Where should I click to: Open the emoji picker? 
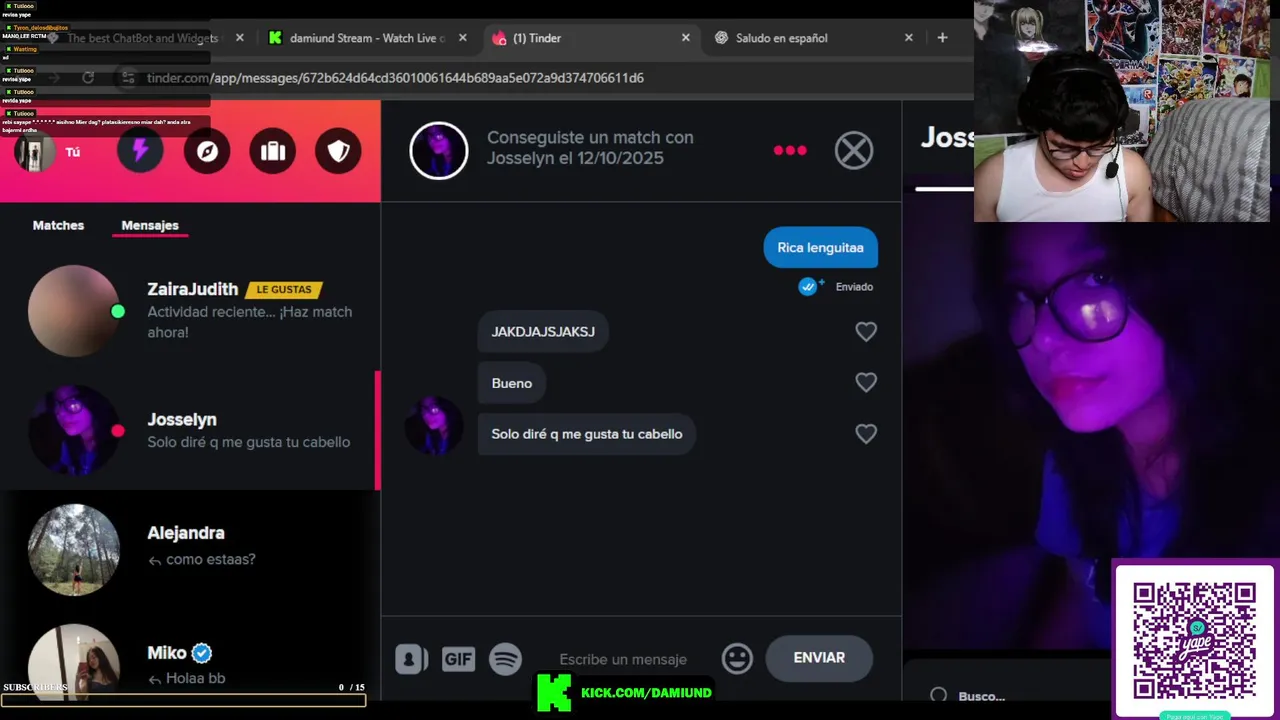point(737,658)
